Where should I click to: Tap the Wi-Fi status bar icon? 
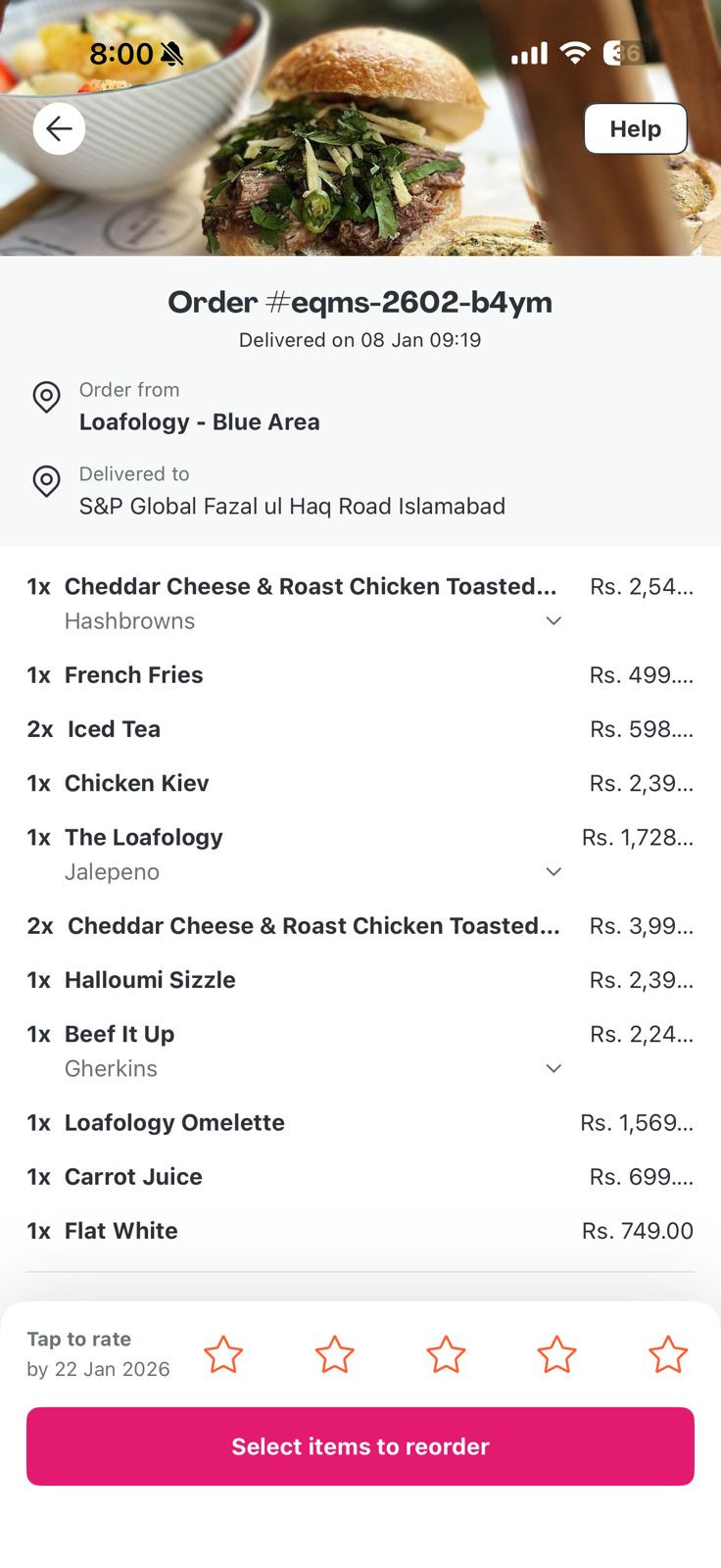(575, 53)
